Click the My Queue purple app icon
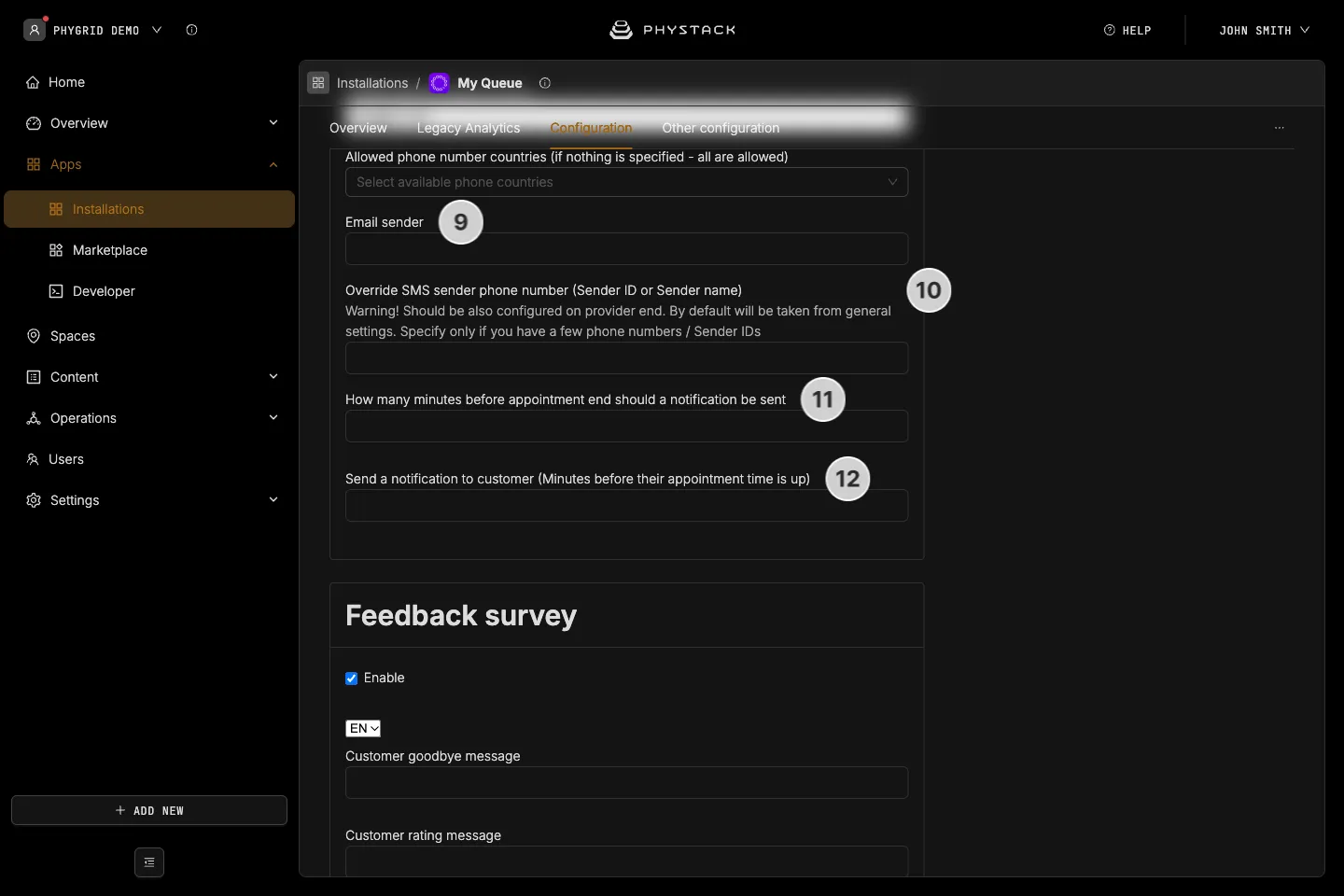Screen dimensions: 1344x896 (x=439, y=83)
